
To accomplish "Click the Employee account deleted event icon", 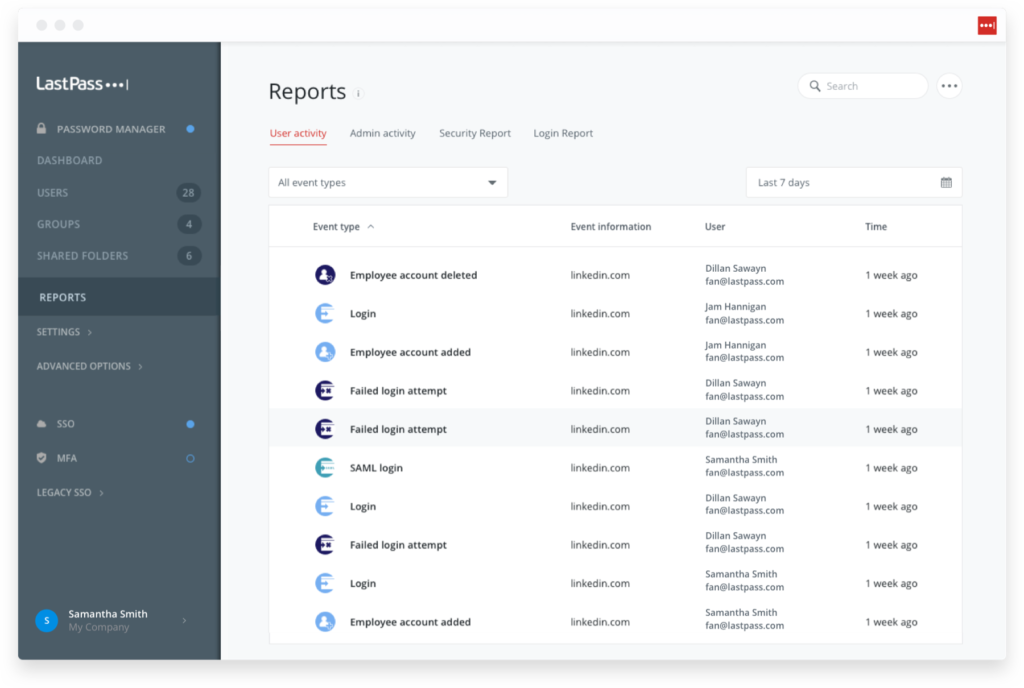I will (324, 275).
